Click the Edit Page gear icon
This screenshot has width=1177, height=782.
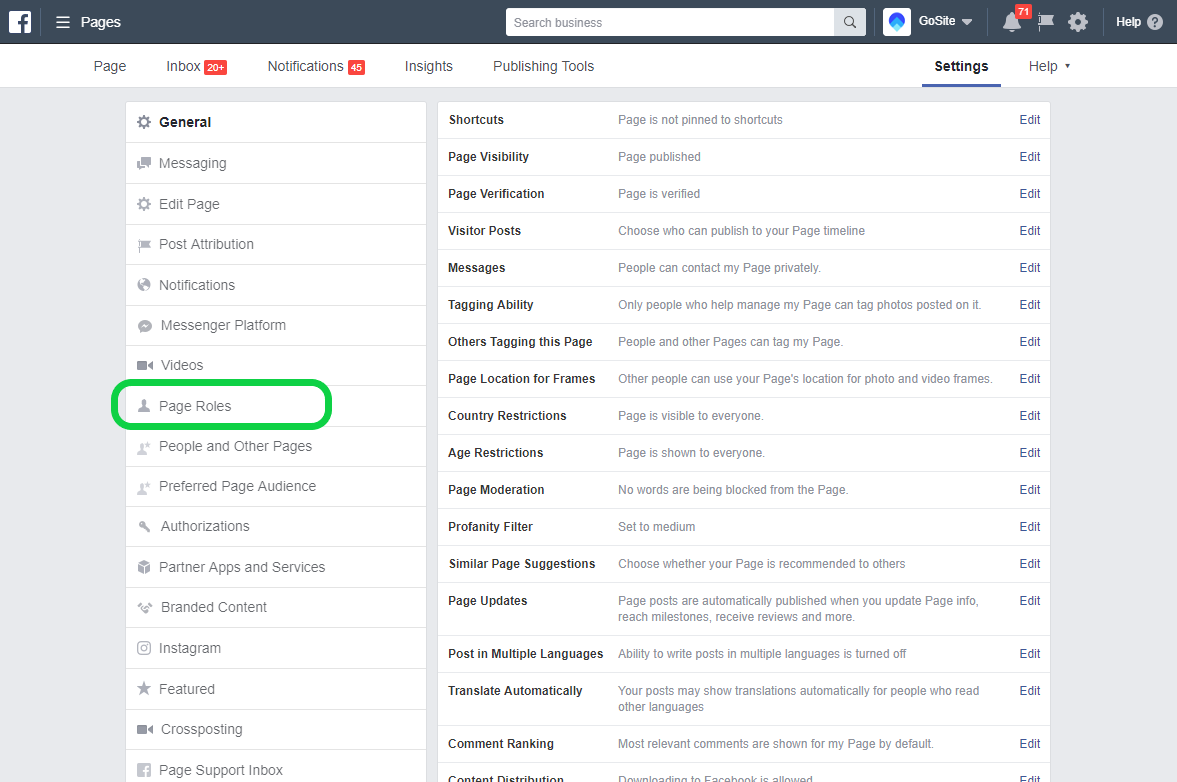tap(144, 204)
